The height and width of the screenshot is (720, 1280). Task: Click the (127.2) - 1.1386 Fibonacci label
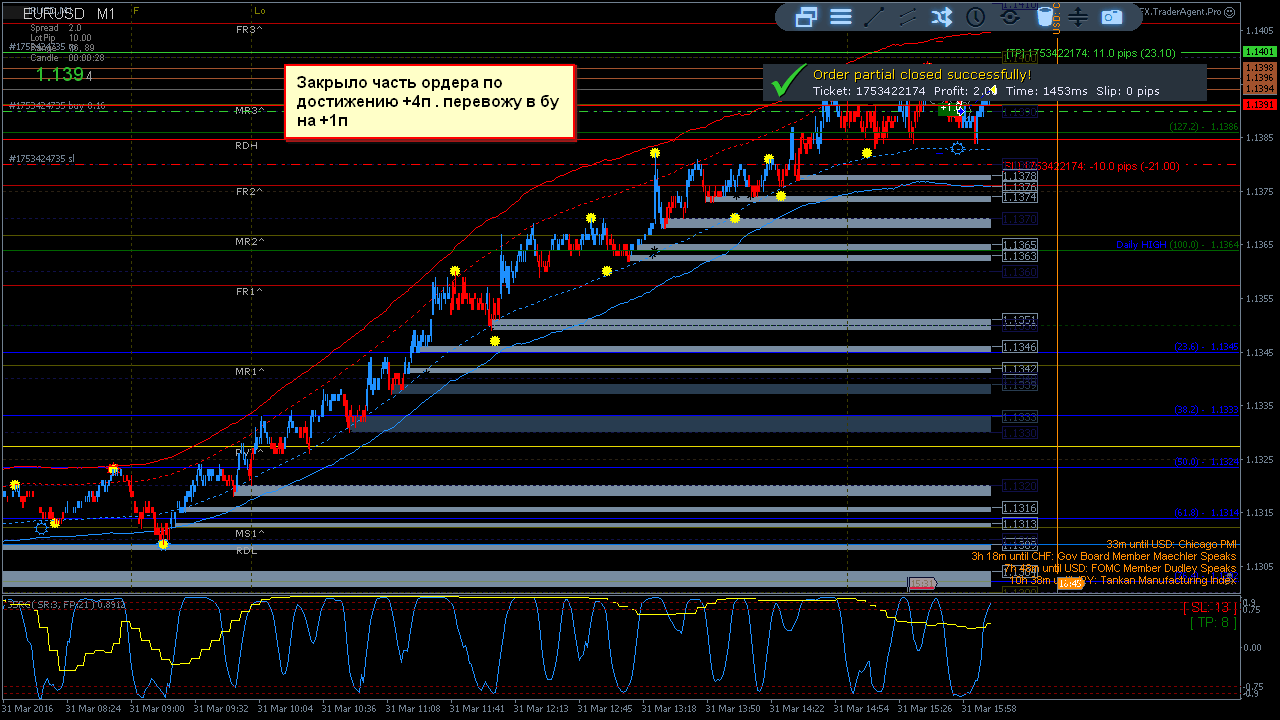tap(1204, 127)
